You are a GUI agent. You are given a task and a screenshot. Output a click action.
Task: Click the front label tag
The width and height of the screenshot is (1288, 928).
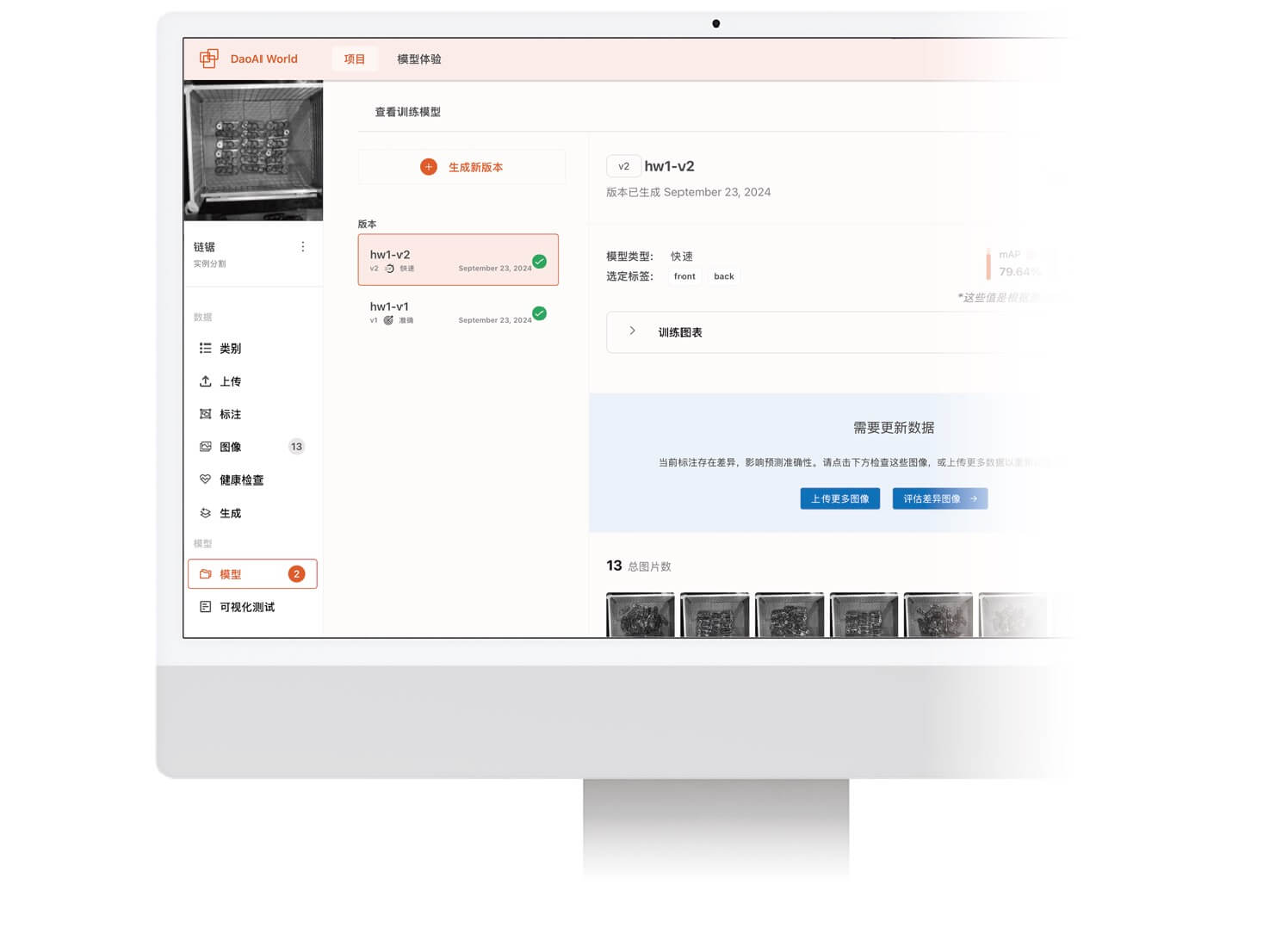(684, 276)
